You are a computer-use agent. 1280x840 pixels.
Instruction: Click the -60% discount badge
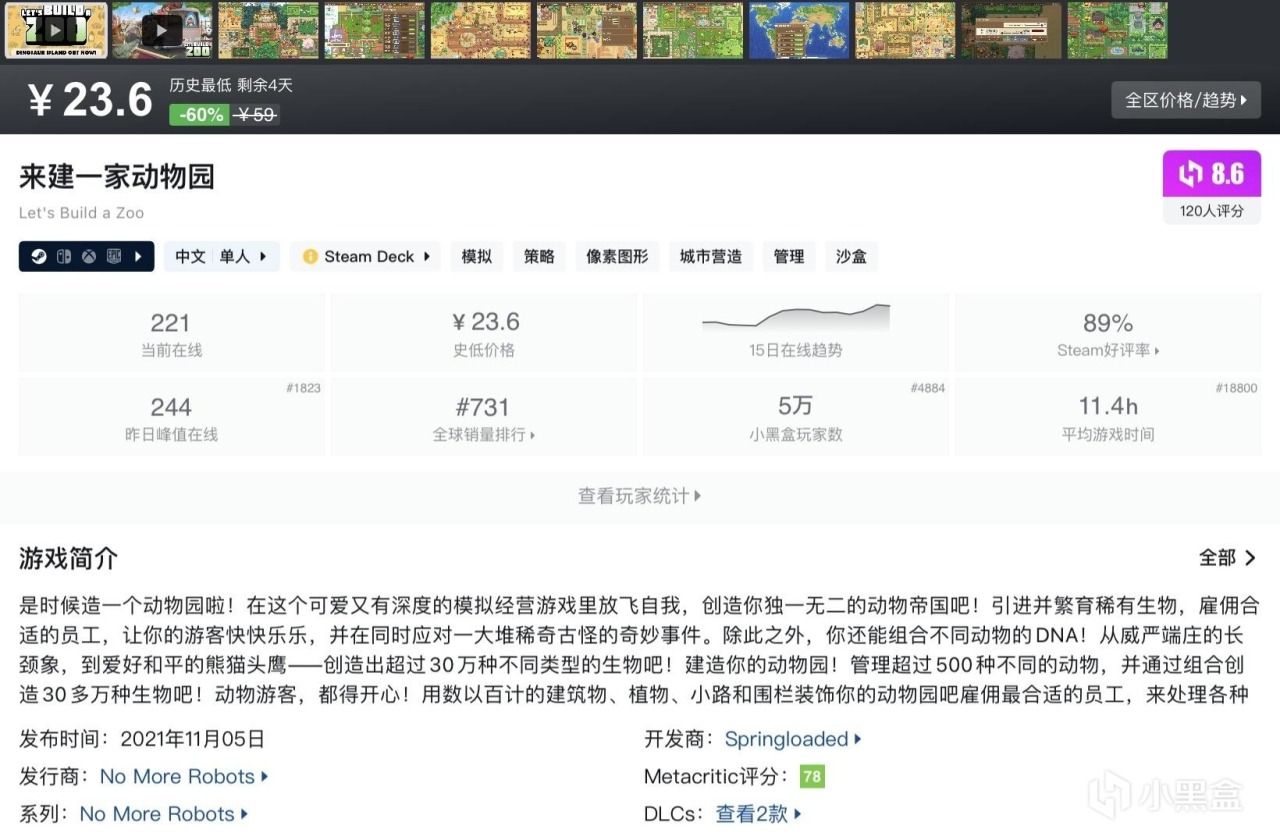201,115
